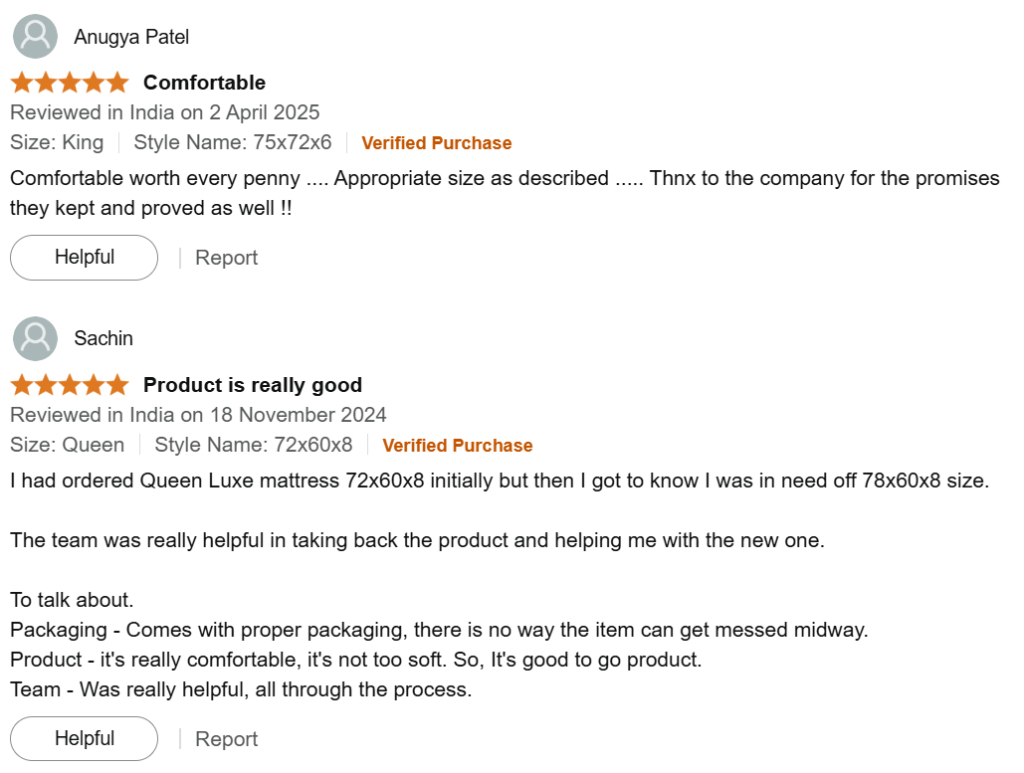This screenshot has width=1024, height=773.
Task: Click the star rating on the 'Comfortable' review
Action: 70,82
